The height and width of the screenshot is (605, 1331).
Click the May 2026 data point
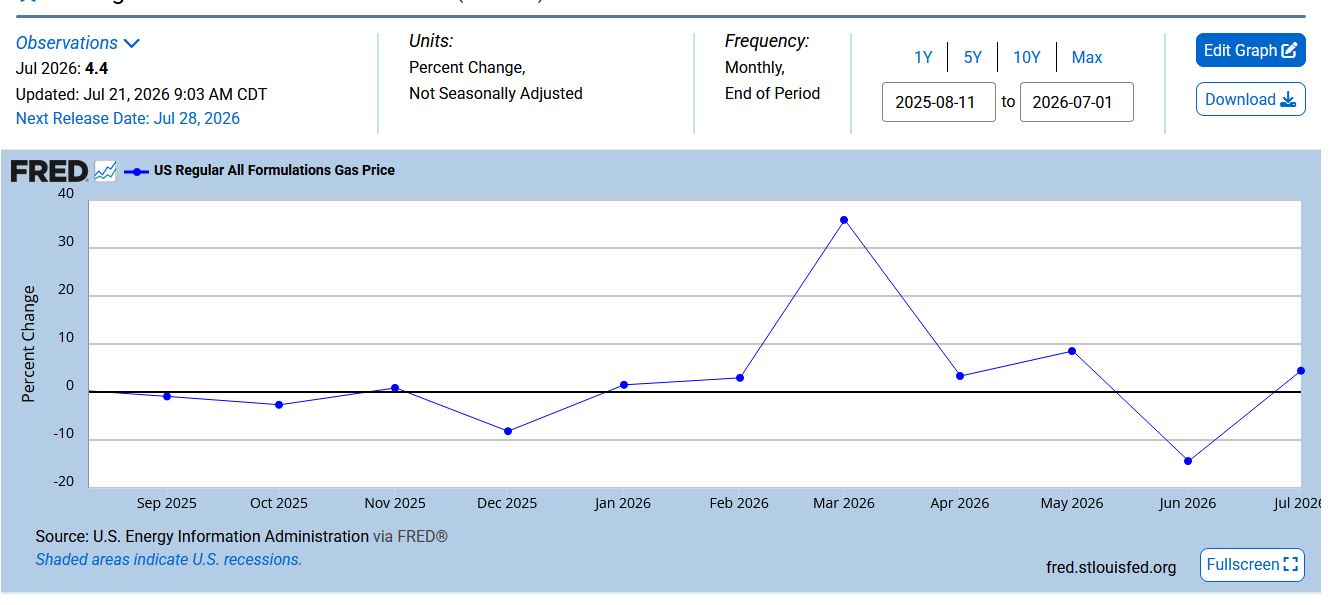point(1072,351)
